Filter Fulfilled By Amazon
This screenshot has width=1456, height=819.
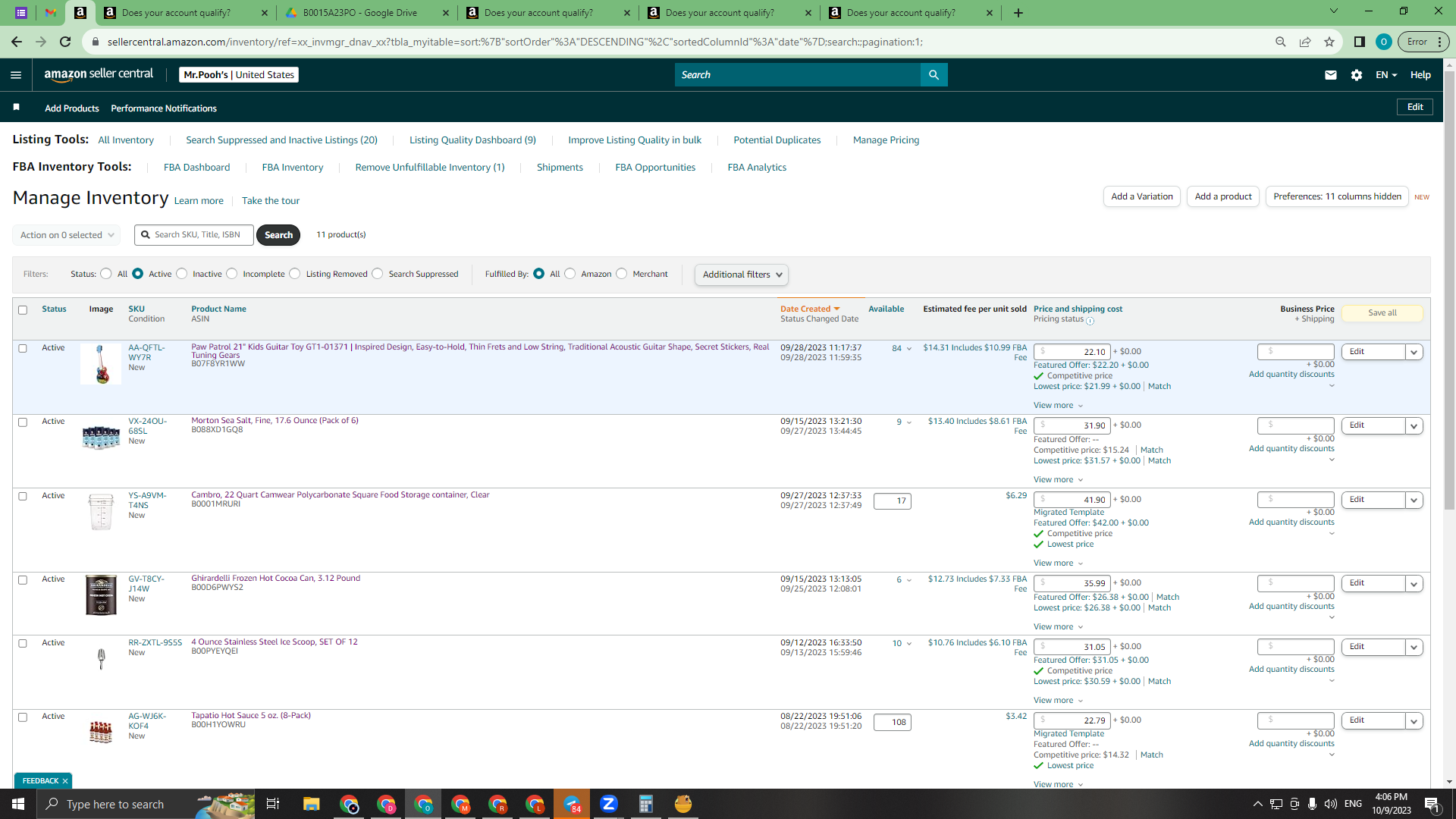570,274
